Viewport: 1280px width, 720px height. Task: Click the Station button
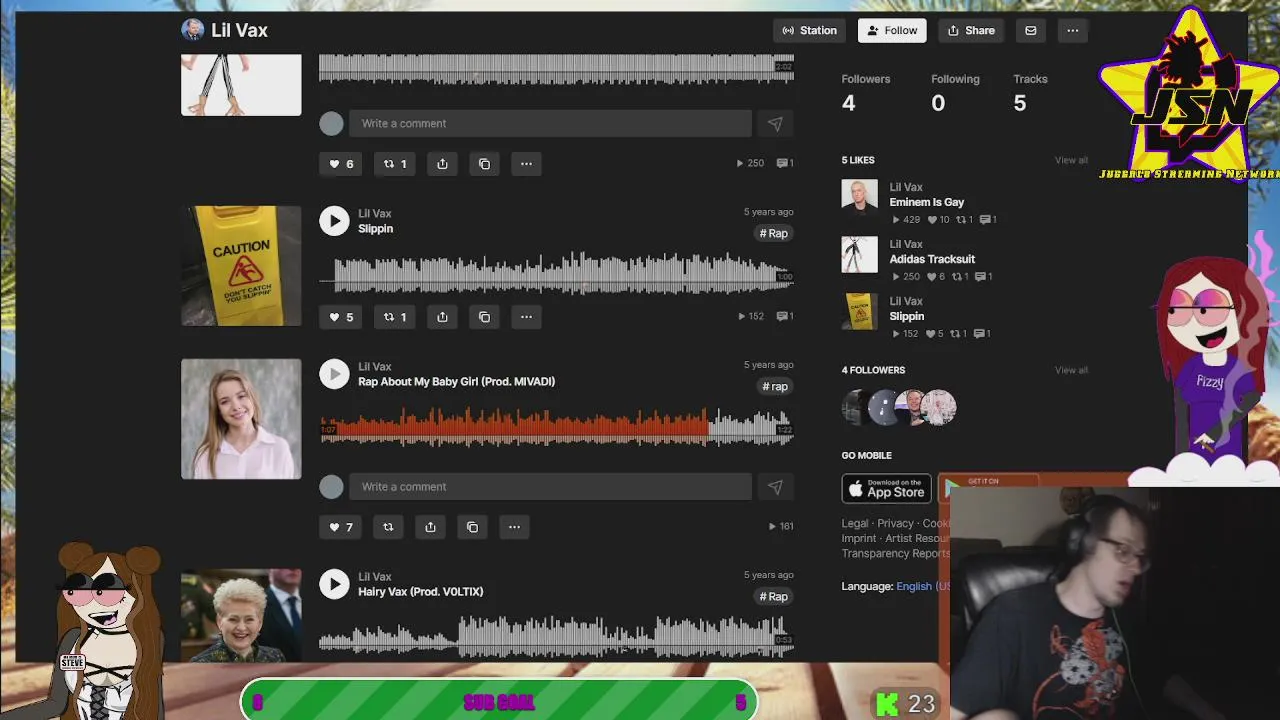click(810, 30)
